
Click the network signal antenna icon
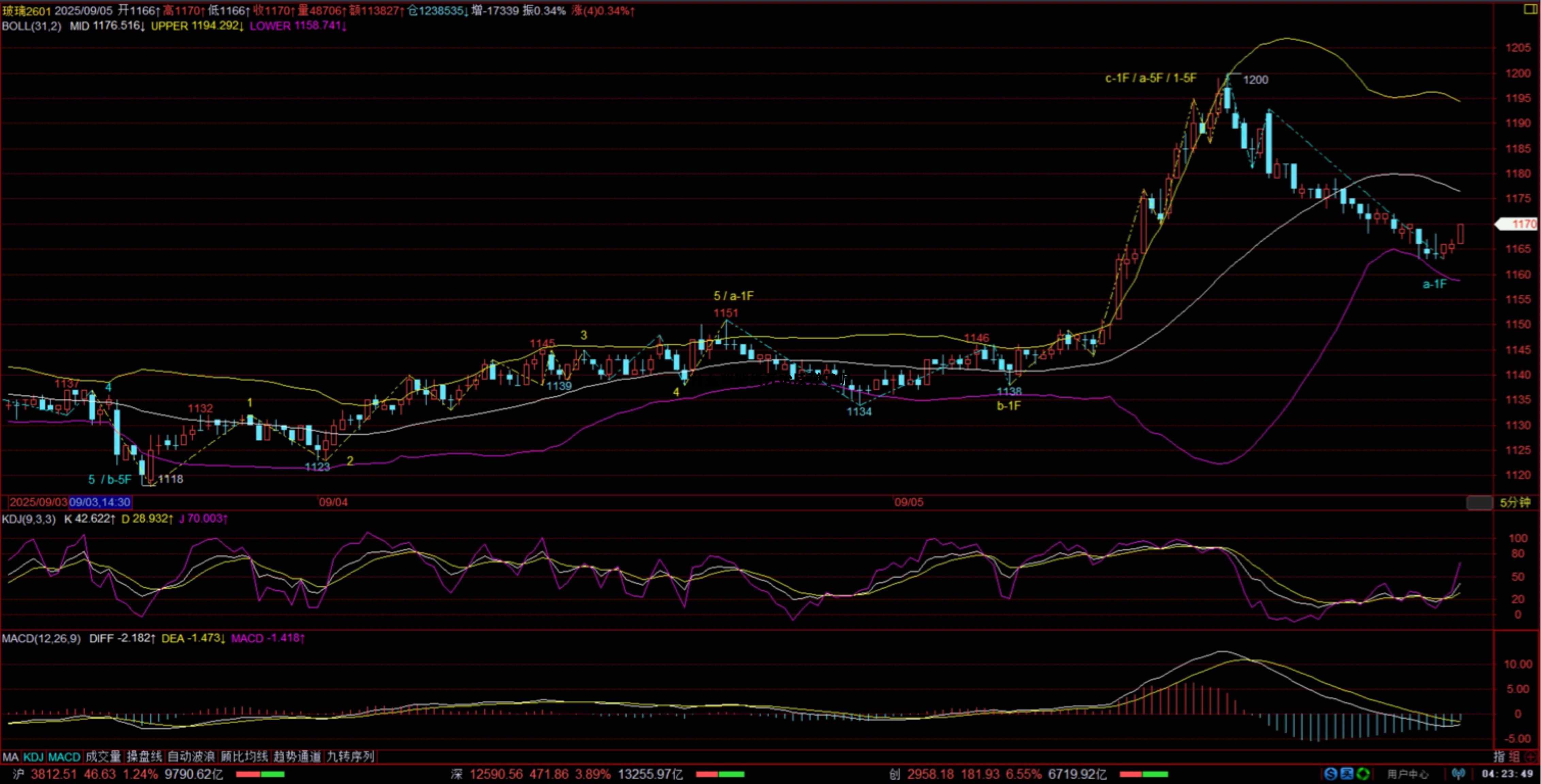(1458, 774)
